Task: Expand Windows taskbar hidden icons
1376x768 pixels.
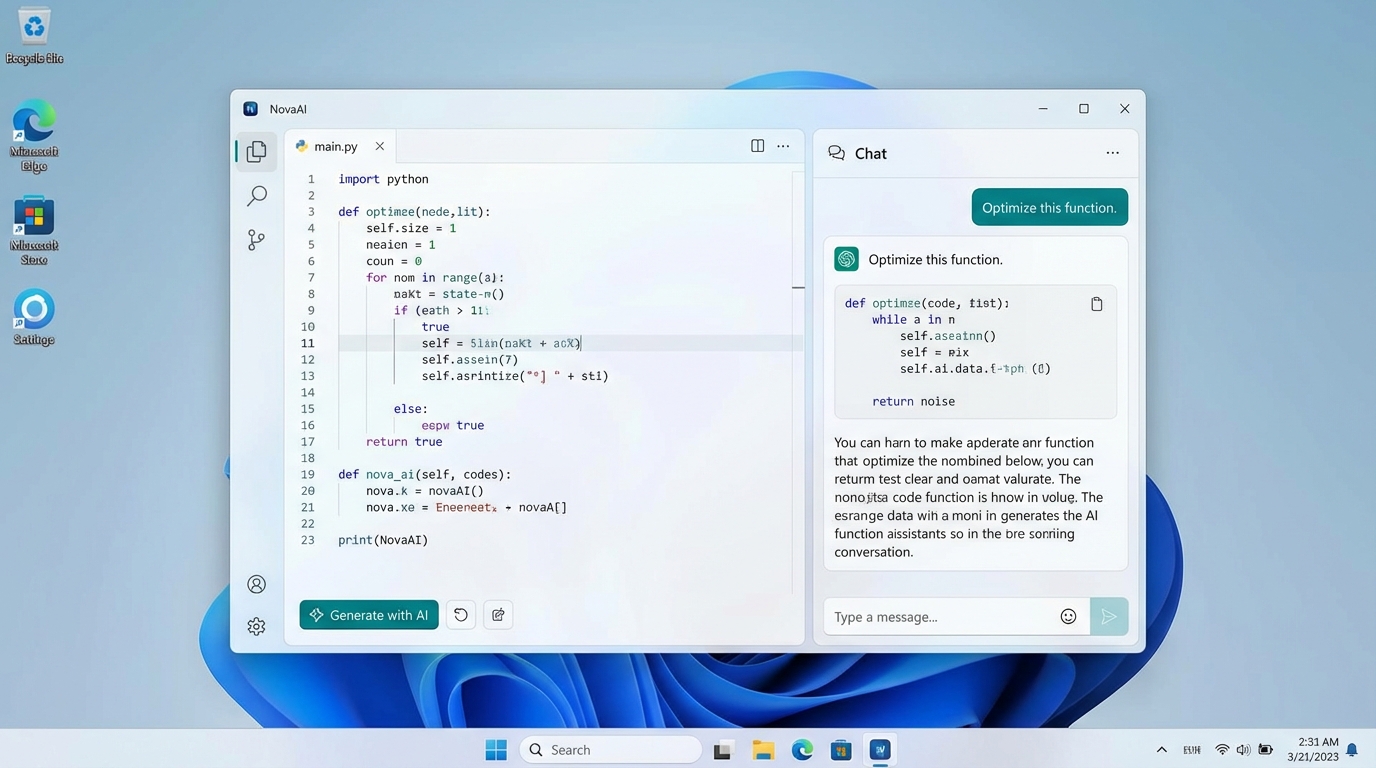Action: [x=1161, y=749]
